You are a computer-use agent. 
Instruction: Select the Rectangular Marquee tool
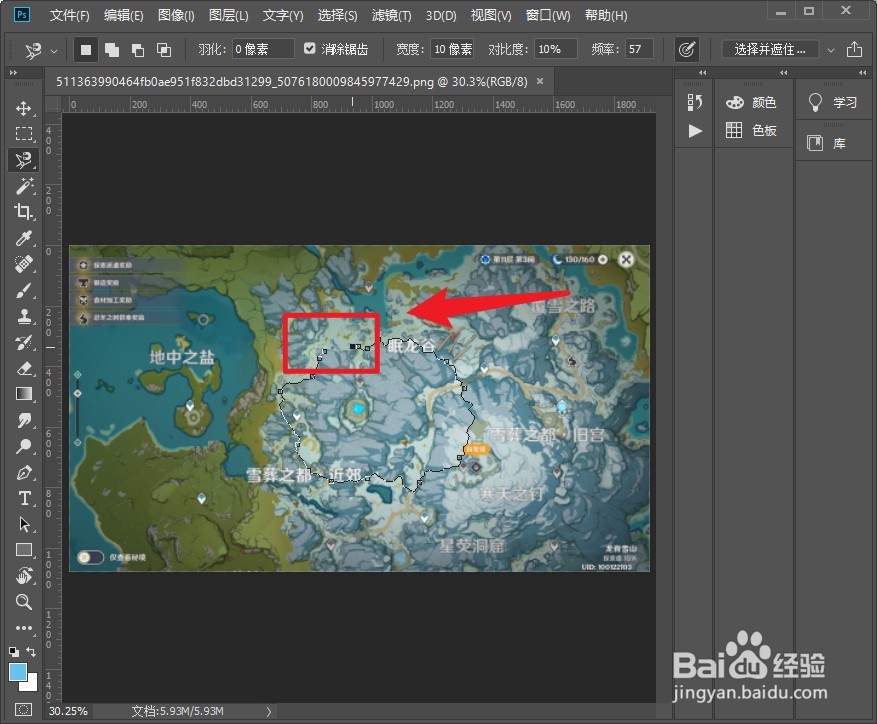(23, 134)
